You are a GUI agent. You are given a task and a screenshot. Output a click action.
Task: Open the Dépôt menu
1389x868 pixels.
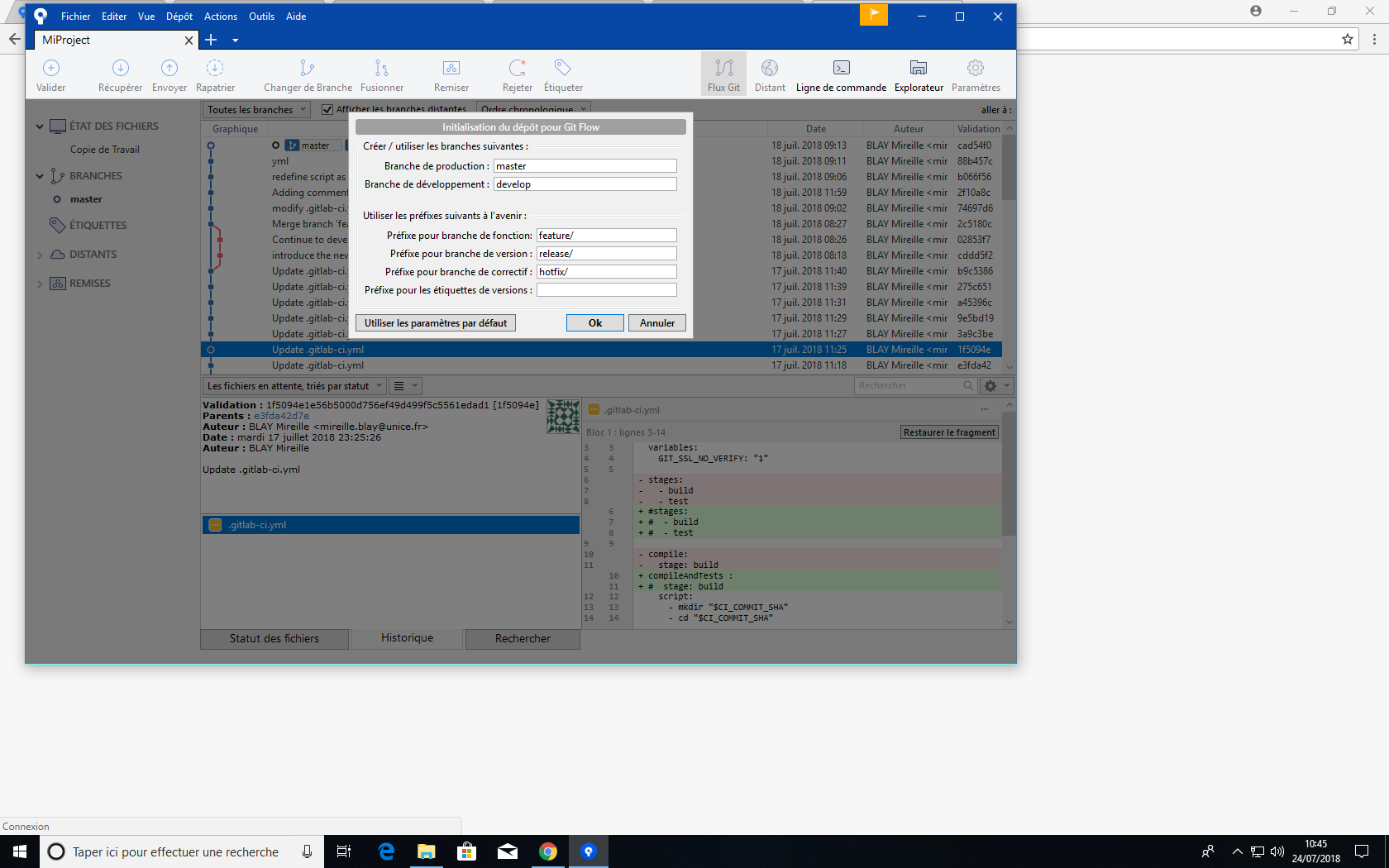[x=179, y=17]
